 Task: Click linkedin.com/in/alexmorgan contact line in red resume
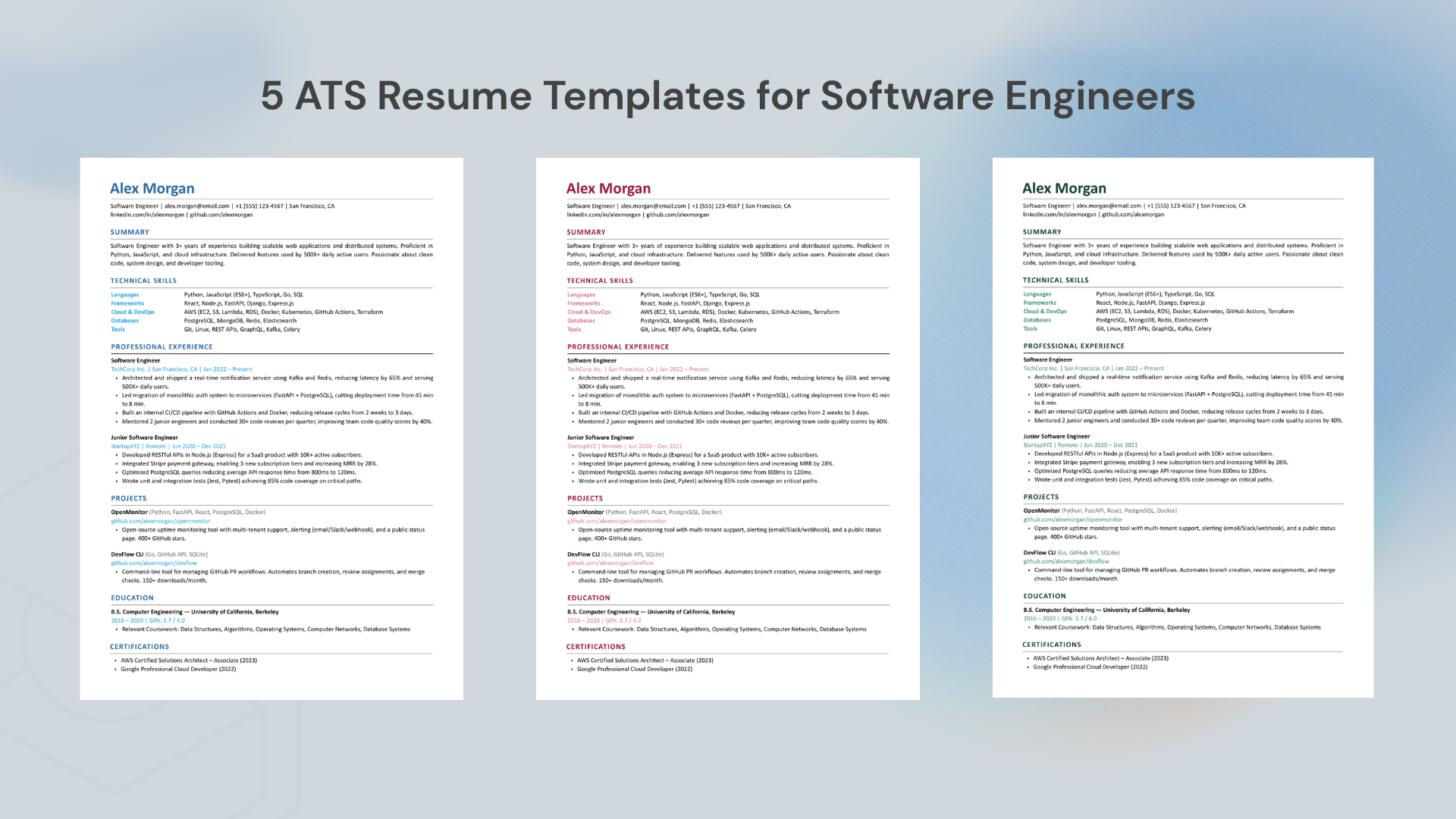(x=638, y=215)
